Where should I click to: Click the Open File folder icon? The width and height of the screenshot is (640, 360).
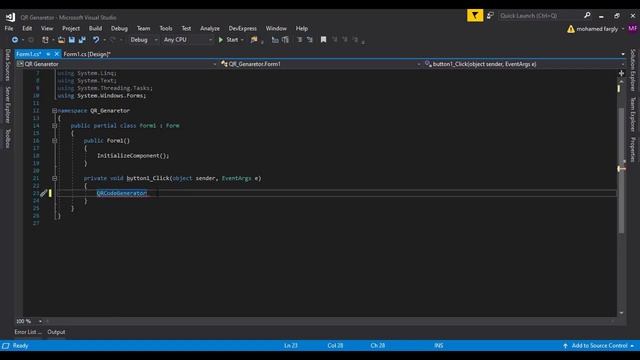coord(61,40)
